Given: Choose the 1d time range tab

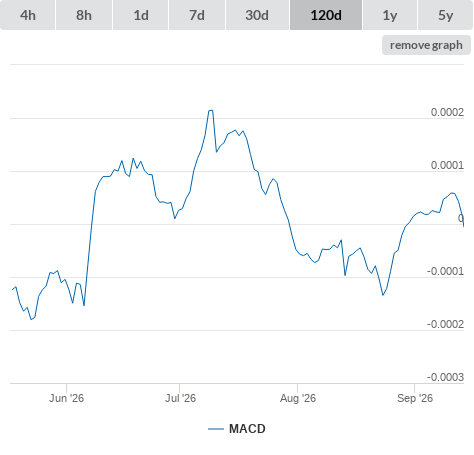Looking at the screenshot, I should click(x=141, y=15).
